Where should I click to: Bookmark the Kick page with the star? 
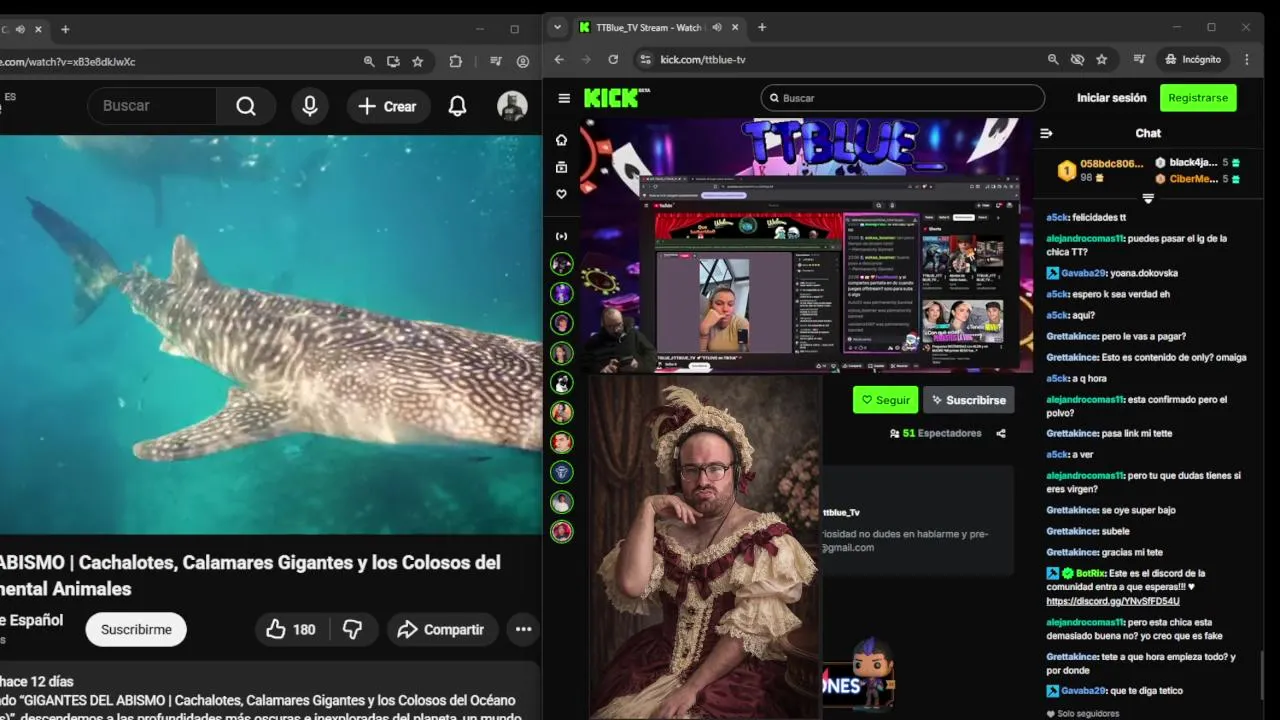pyautogui.click(x=1101, y=59)
